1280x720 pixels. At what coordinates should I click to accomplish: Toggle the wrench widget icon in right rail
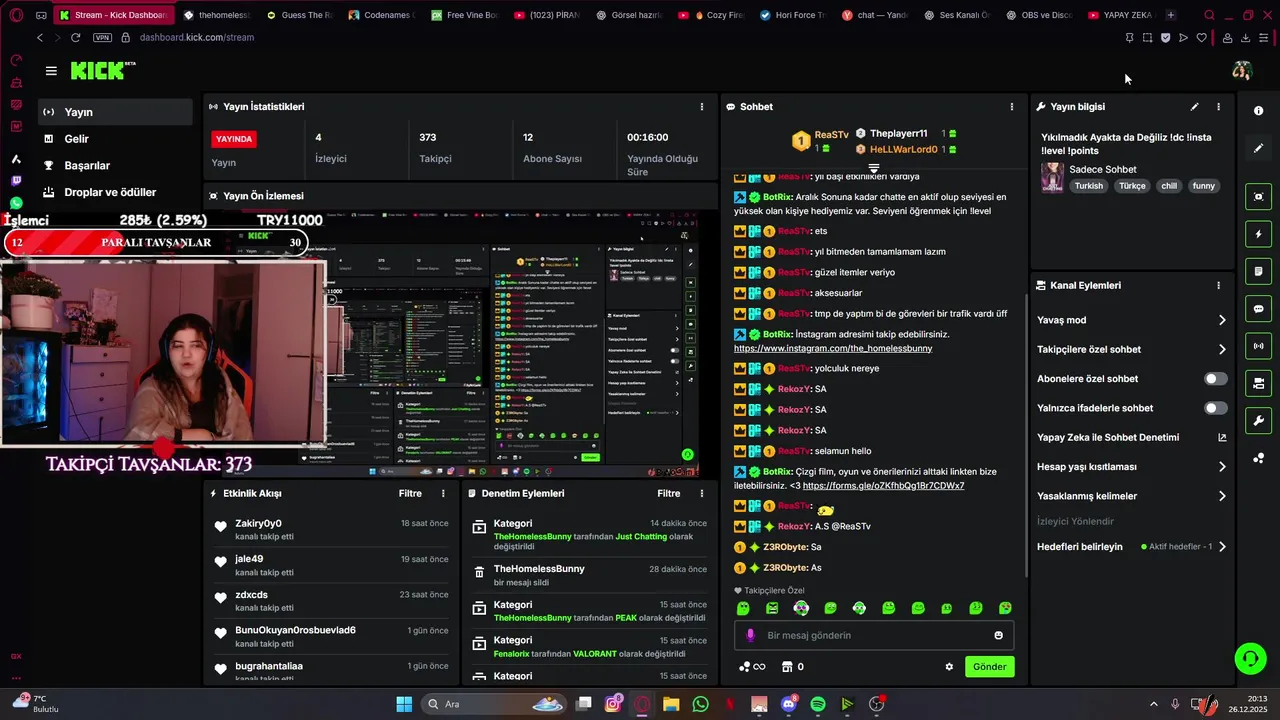1258,420
